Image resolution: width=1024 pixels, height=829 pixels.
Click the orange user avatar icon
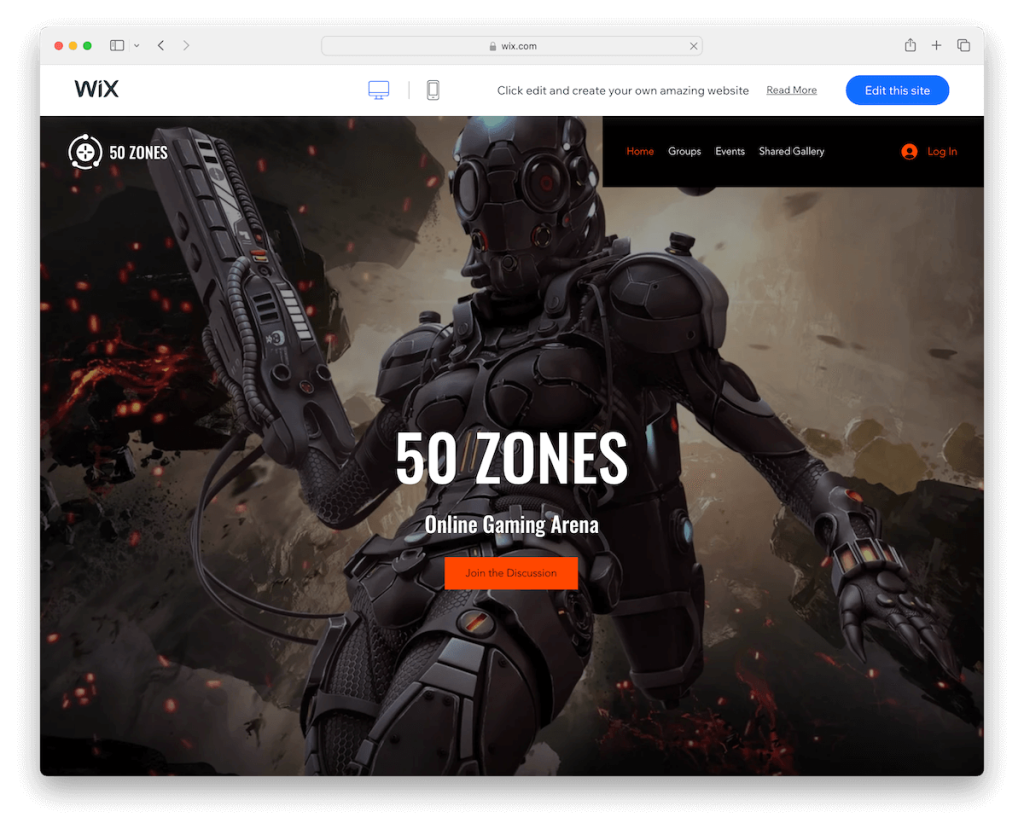(909, 152)
